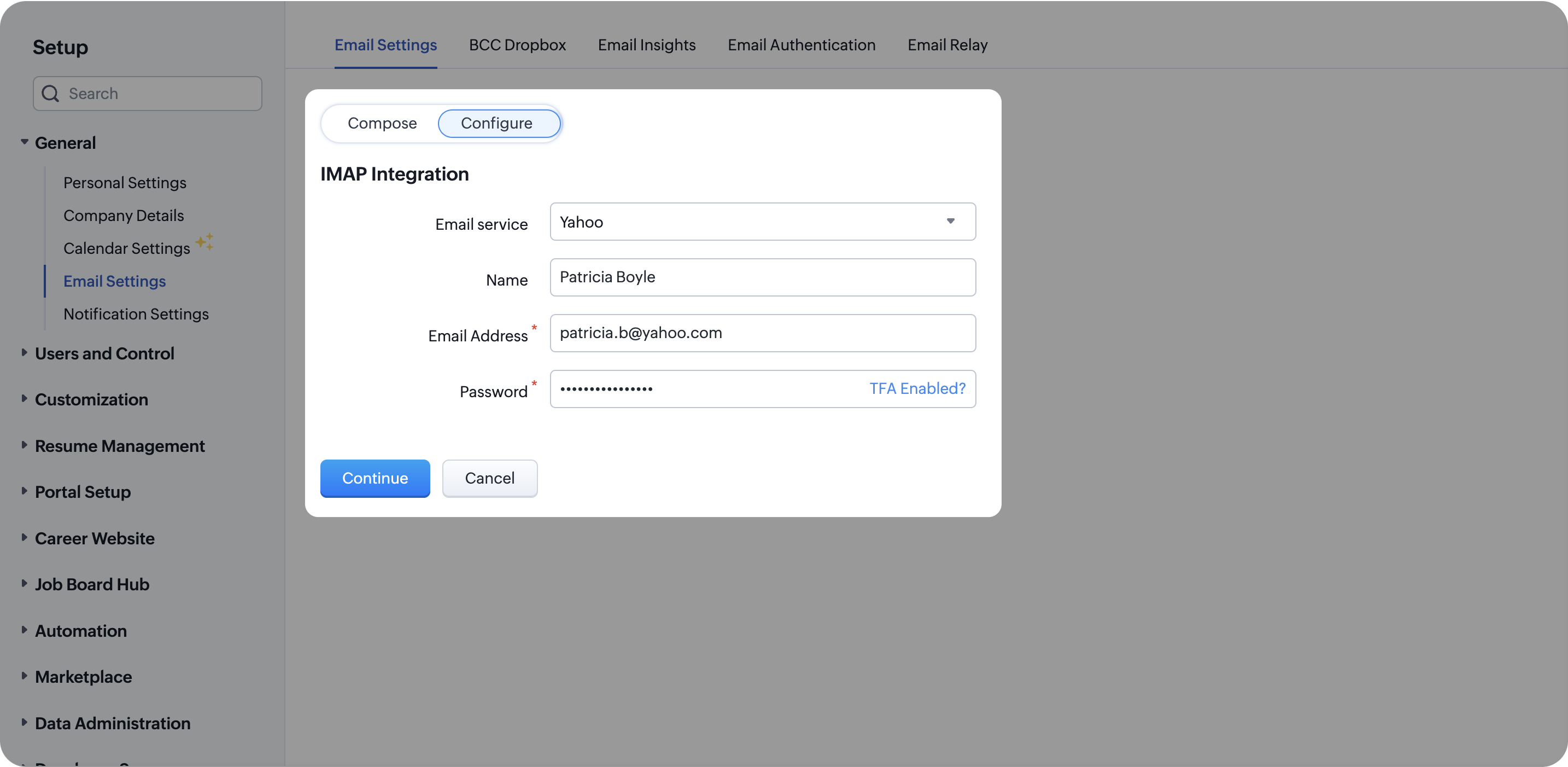Viewport: 1568px width, 767px height.
Task: Open the Email Relay tab
Action: (947, 45)
